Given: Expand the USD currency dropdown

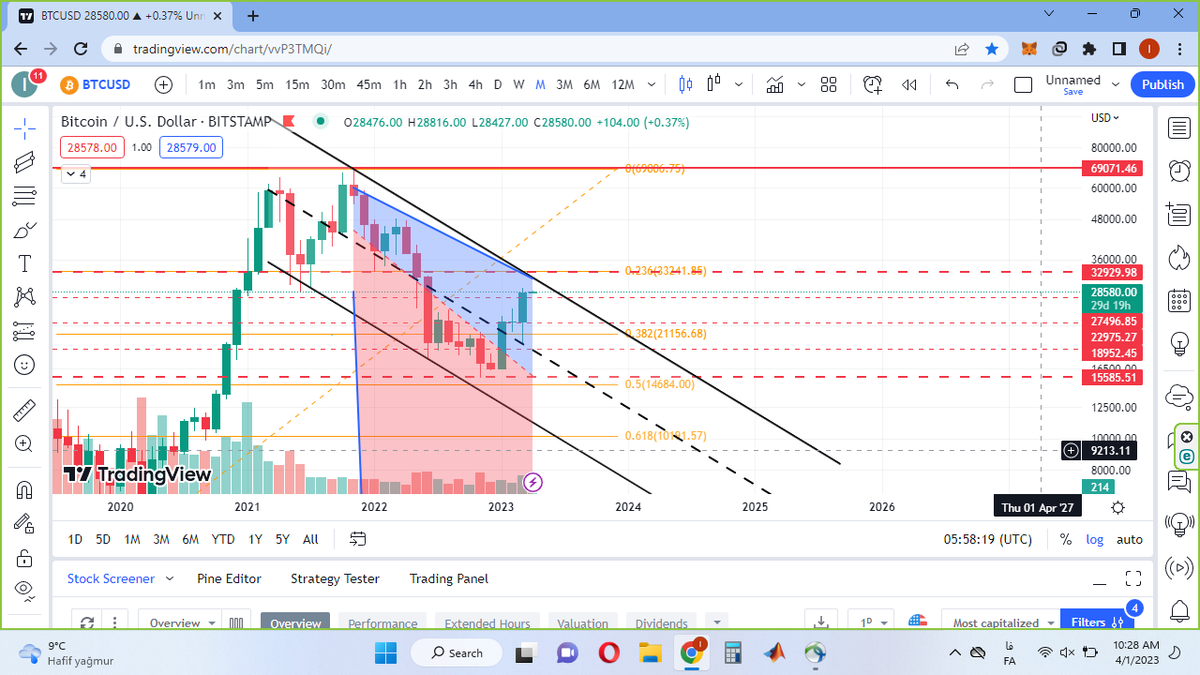Looking at the screenshot, I should (x=1106, y=118).
